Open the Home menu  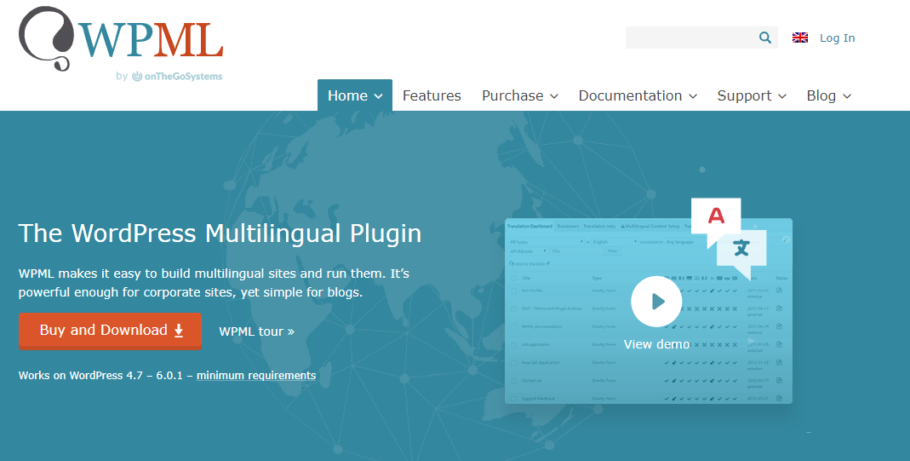click(x=355, y=95)
